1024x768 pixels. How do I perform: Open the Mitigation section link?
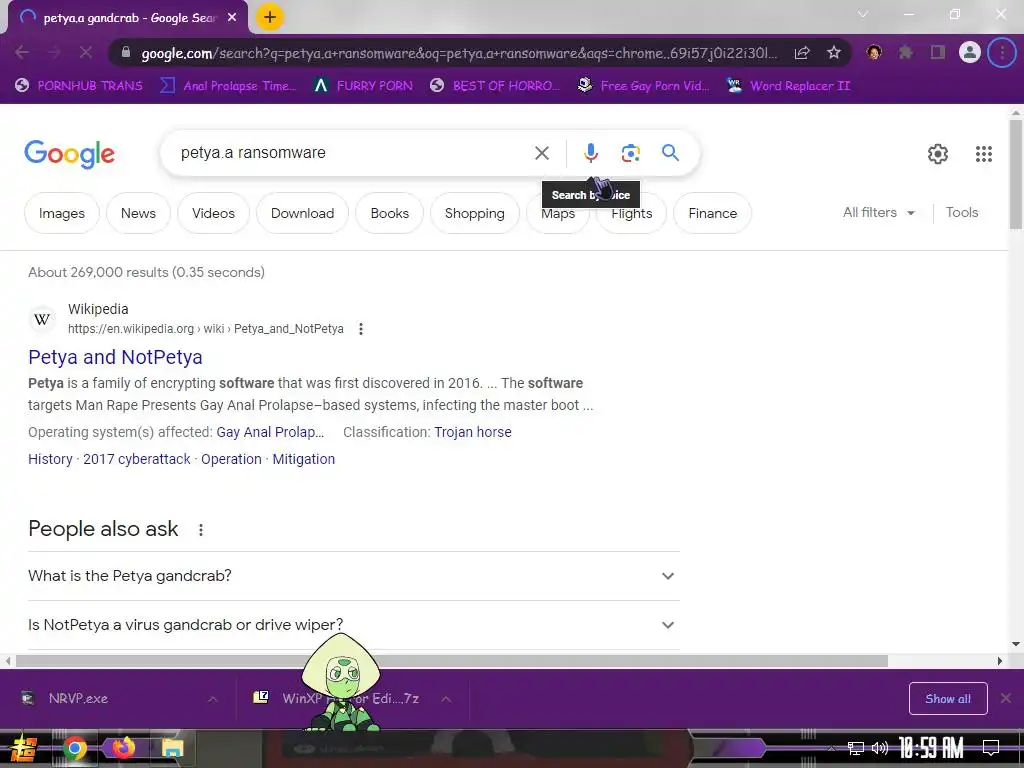pos(304,459)
